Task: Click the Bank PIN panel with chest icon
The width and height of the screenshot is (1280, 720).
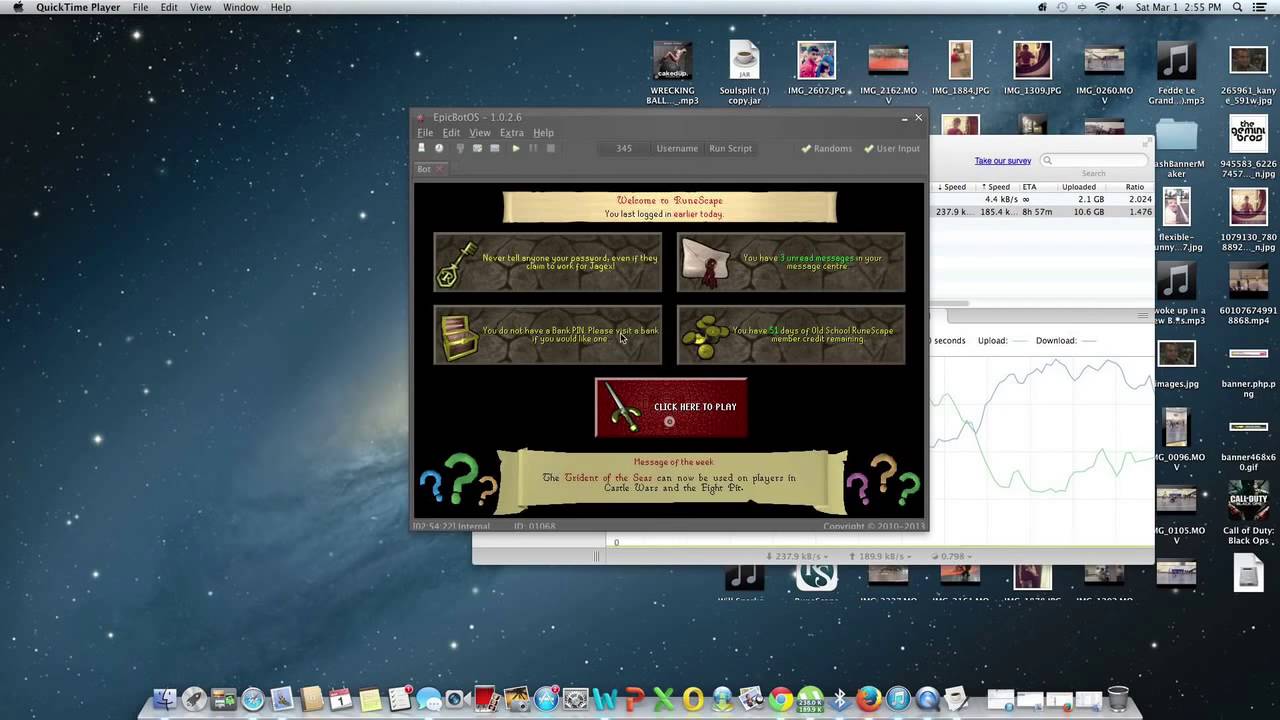Action: (x=547, y=335)
